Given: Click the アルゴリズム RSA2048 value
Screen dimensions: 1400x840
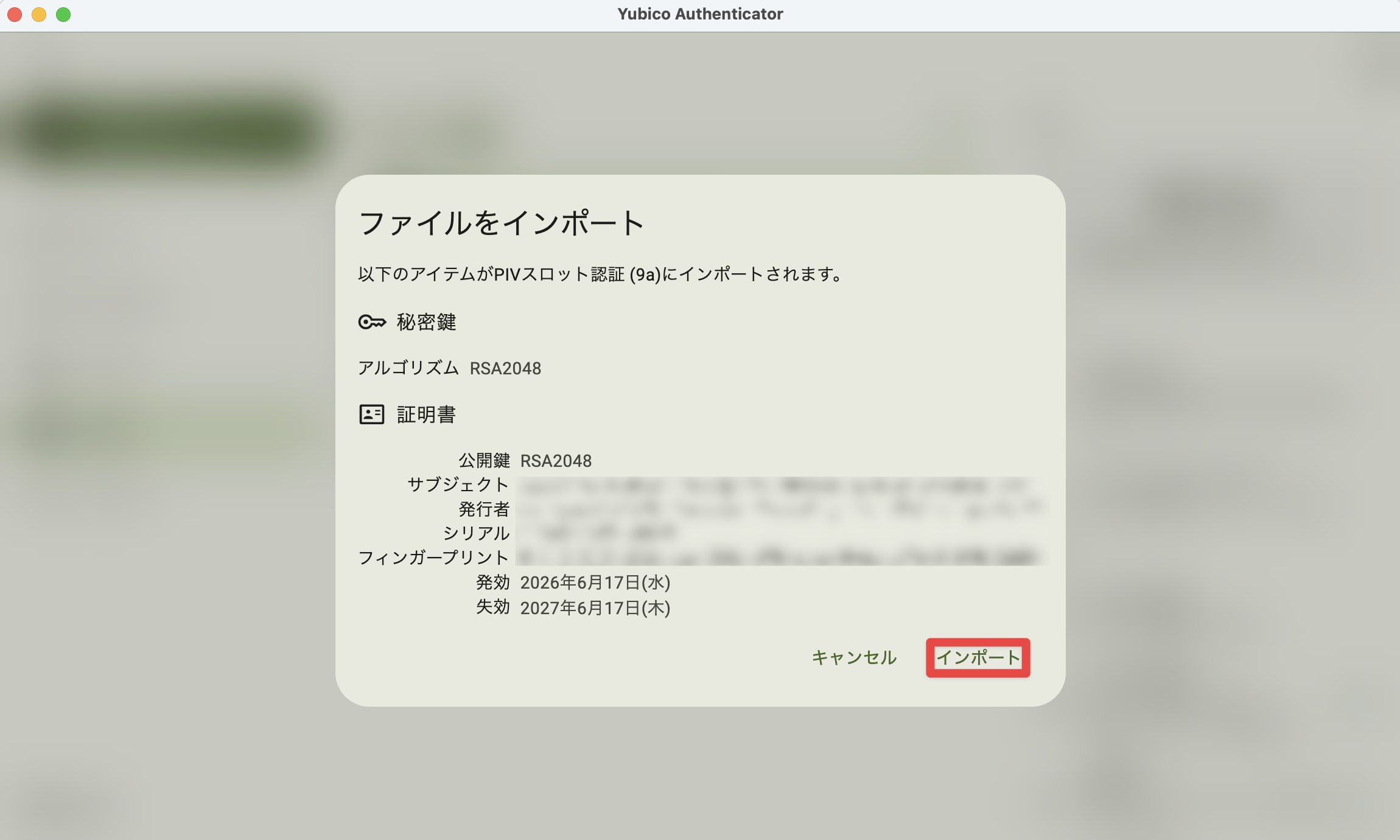Looking at the screenshot, I should tap(505, 368).
